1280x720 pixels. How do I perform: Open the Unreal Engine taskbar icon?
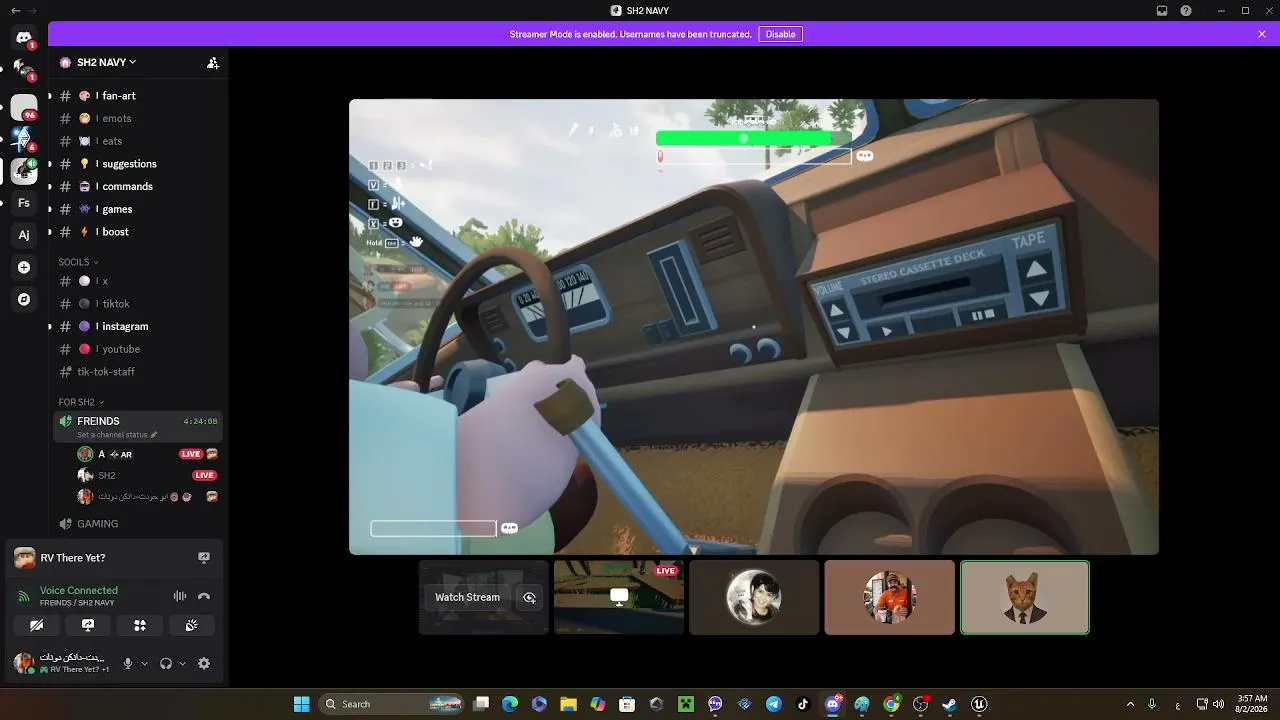979,704
